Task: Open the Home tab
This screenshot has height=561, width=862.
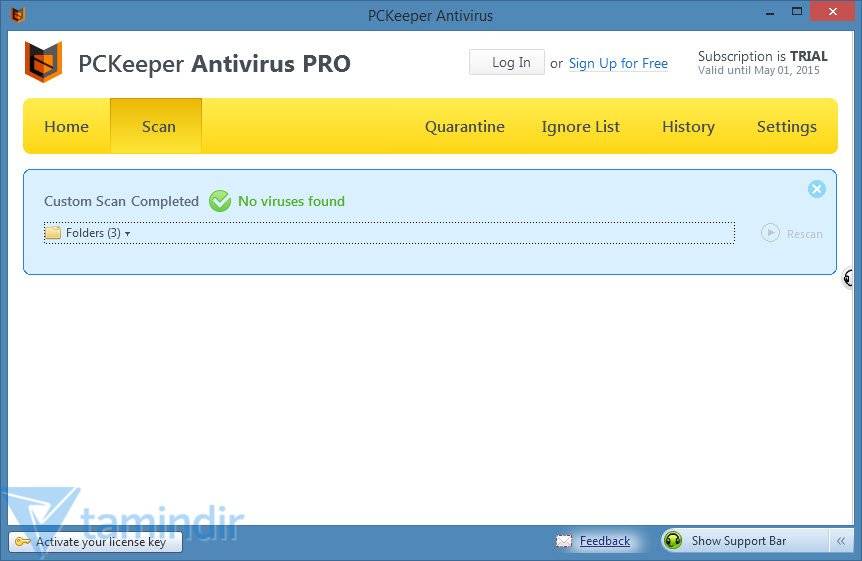Action: click(66, 127)
